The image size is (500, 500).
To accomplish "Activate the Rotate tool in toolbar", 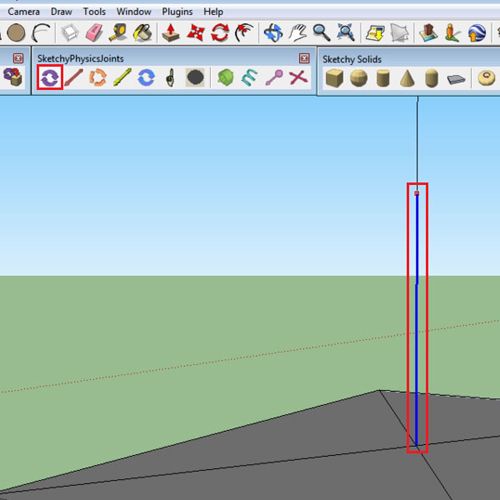I will [x=220, y=33].
